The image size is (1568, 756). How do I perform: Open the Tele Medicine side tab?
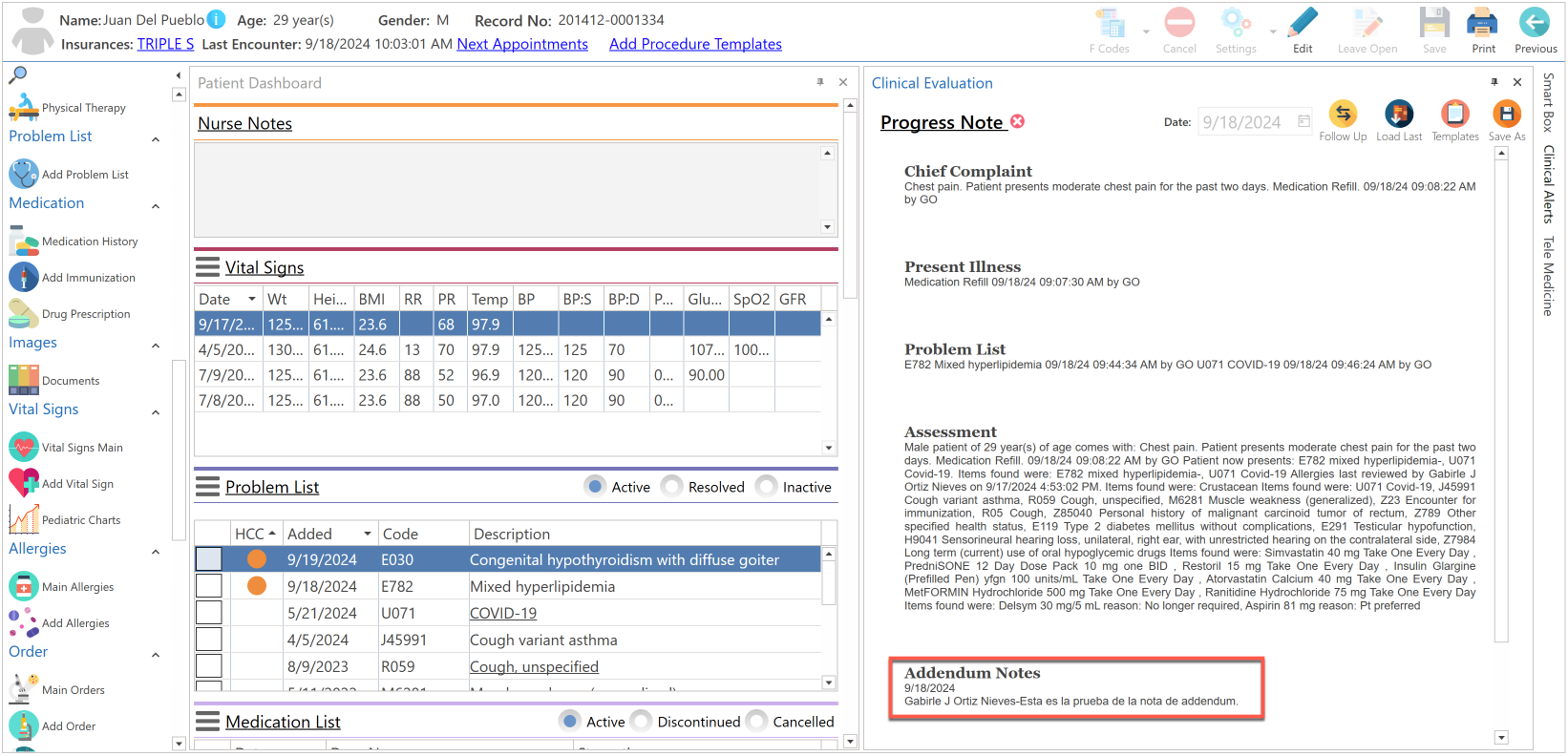click(x=1548, y=276)
